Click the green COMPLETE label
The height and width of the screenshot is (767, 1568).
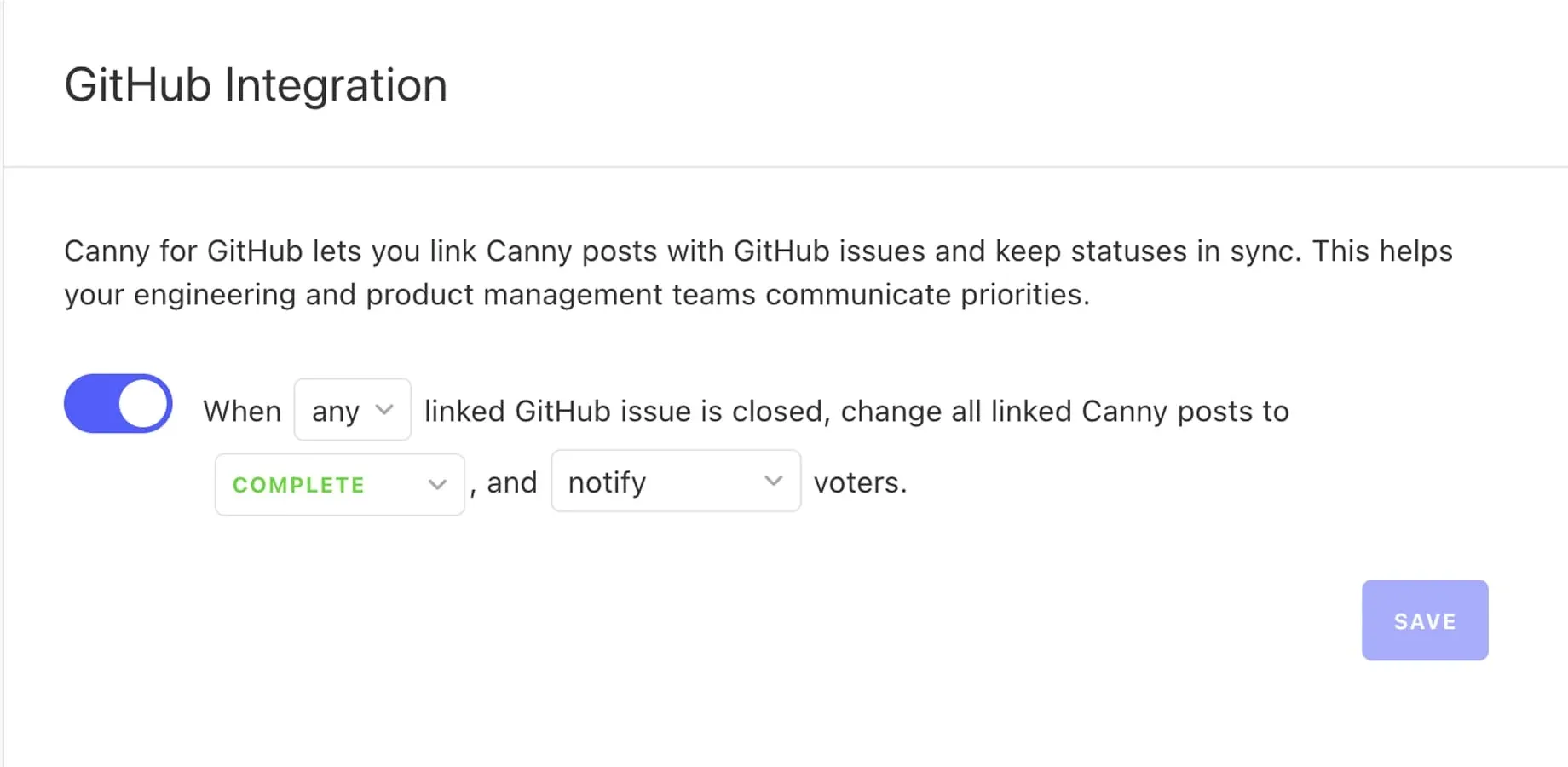(x=297, y=484)
